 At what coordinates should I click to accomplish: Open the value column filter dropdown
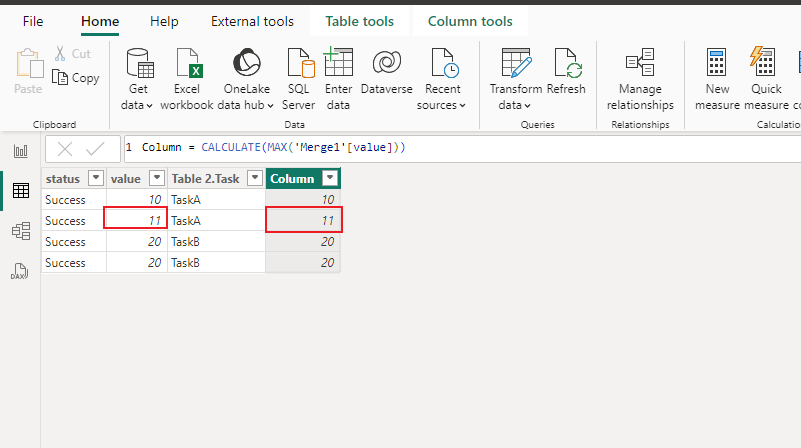(157, 178)
